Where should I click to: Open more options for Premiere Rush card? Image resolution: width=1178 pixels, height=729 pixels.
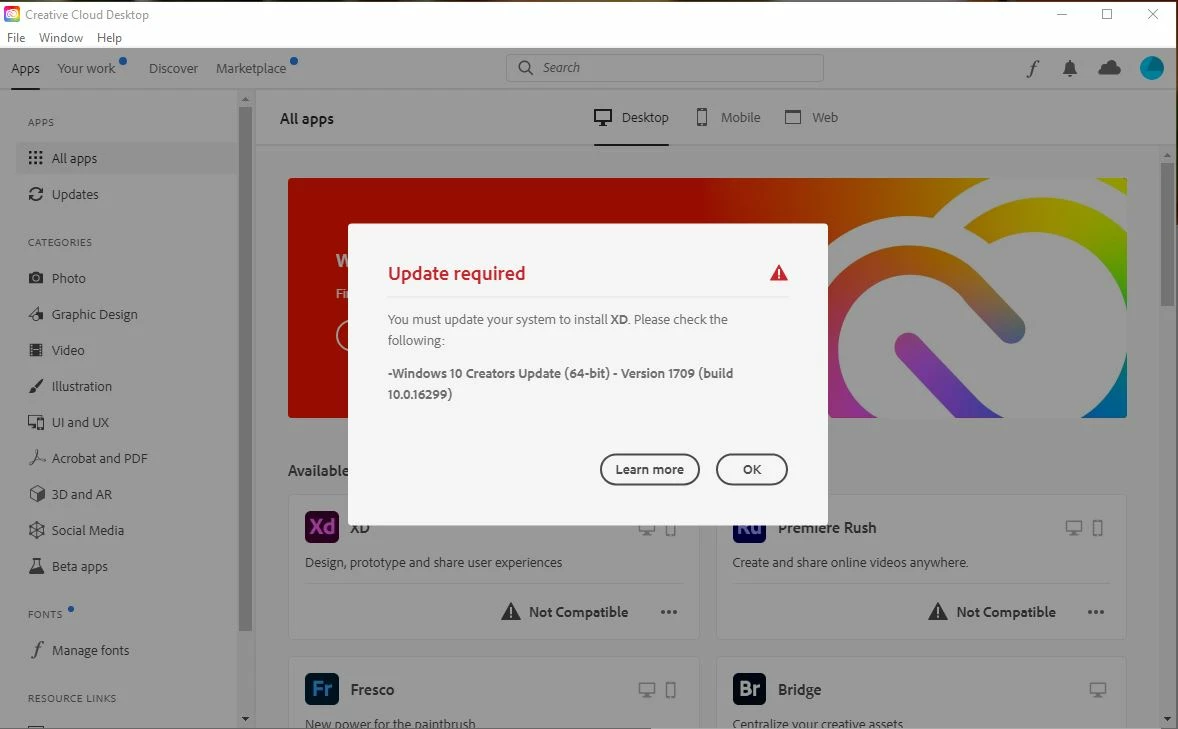click(1095, 612)
